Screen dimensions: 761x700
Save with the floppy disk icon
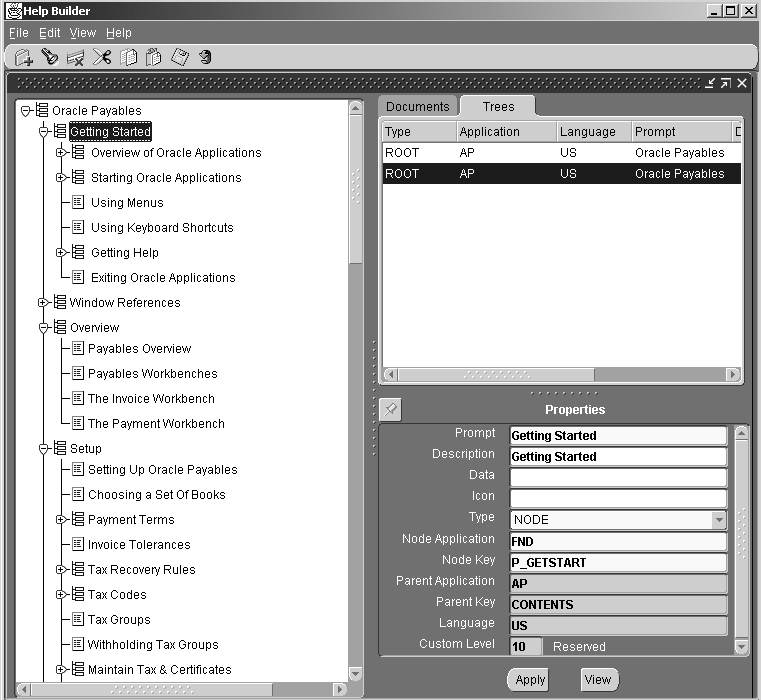(180, 57)
